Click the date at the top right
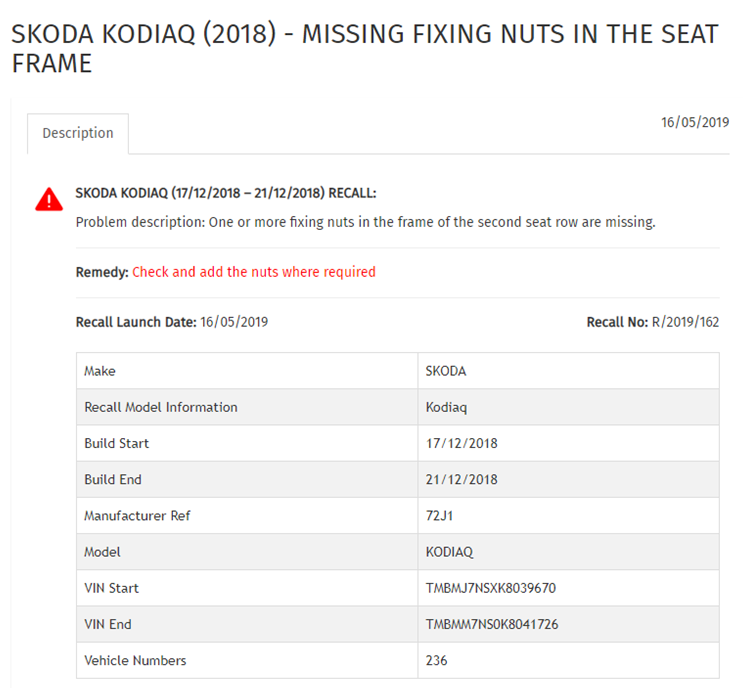Image resolution: width=743 pixels, height=688 pixels. [695, 122]
